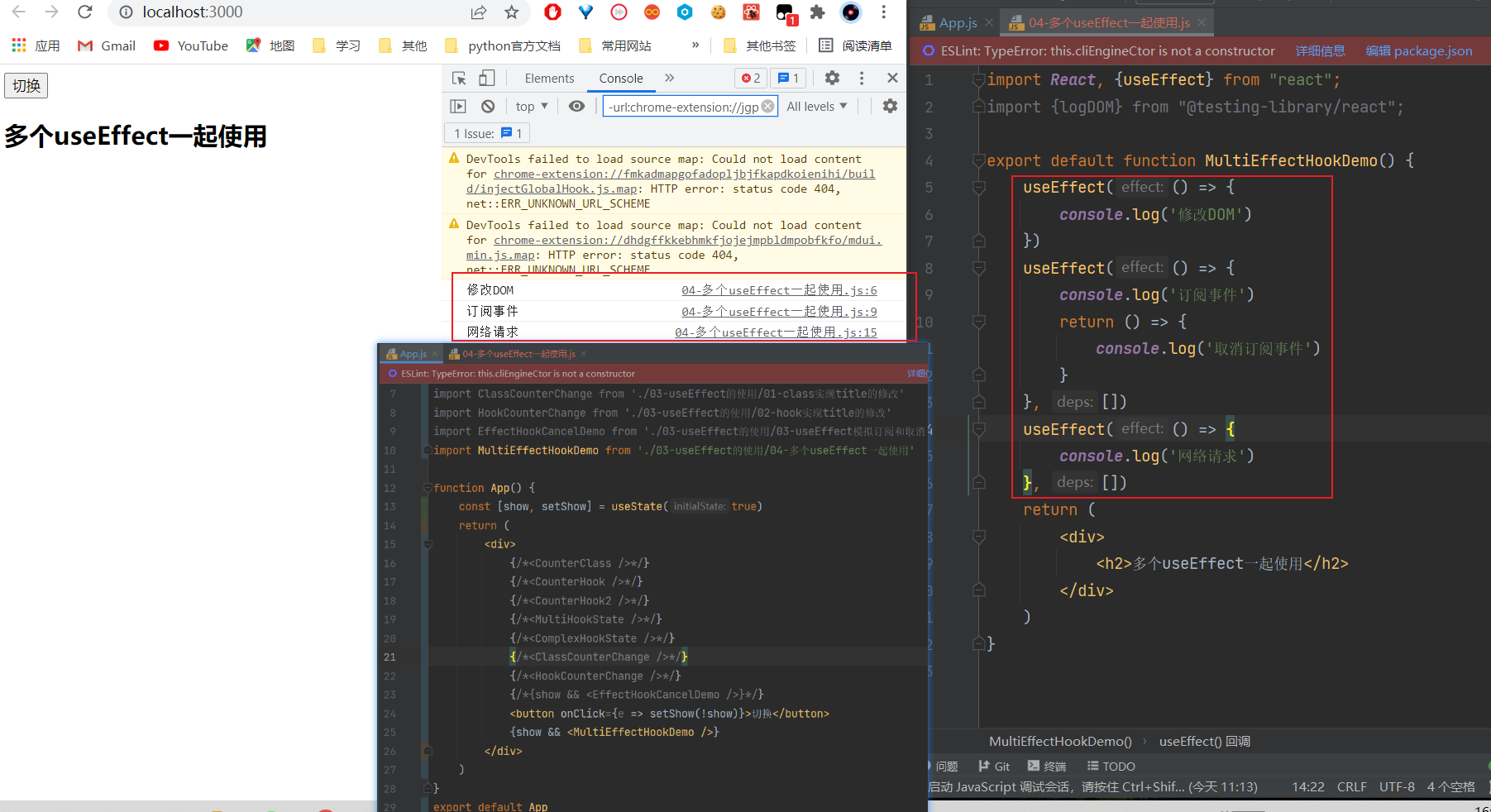
Task: Click MultiEffectHookDemo() in the breadcrumb
Action: [1060, 741]
